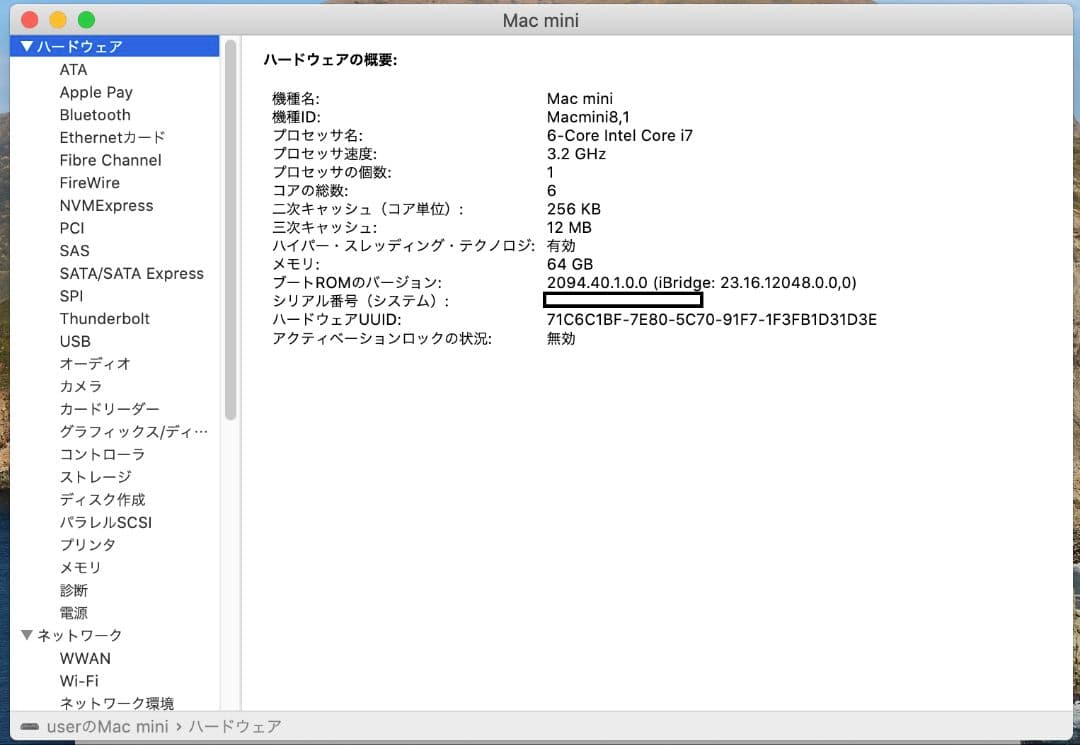Click the redacted serial number field
The height and width of the screenshot is (745, 1080).
click(623, 300)
